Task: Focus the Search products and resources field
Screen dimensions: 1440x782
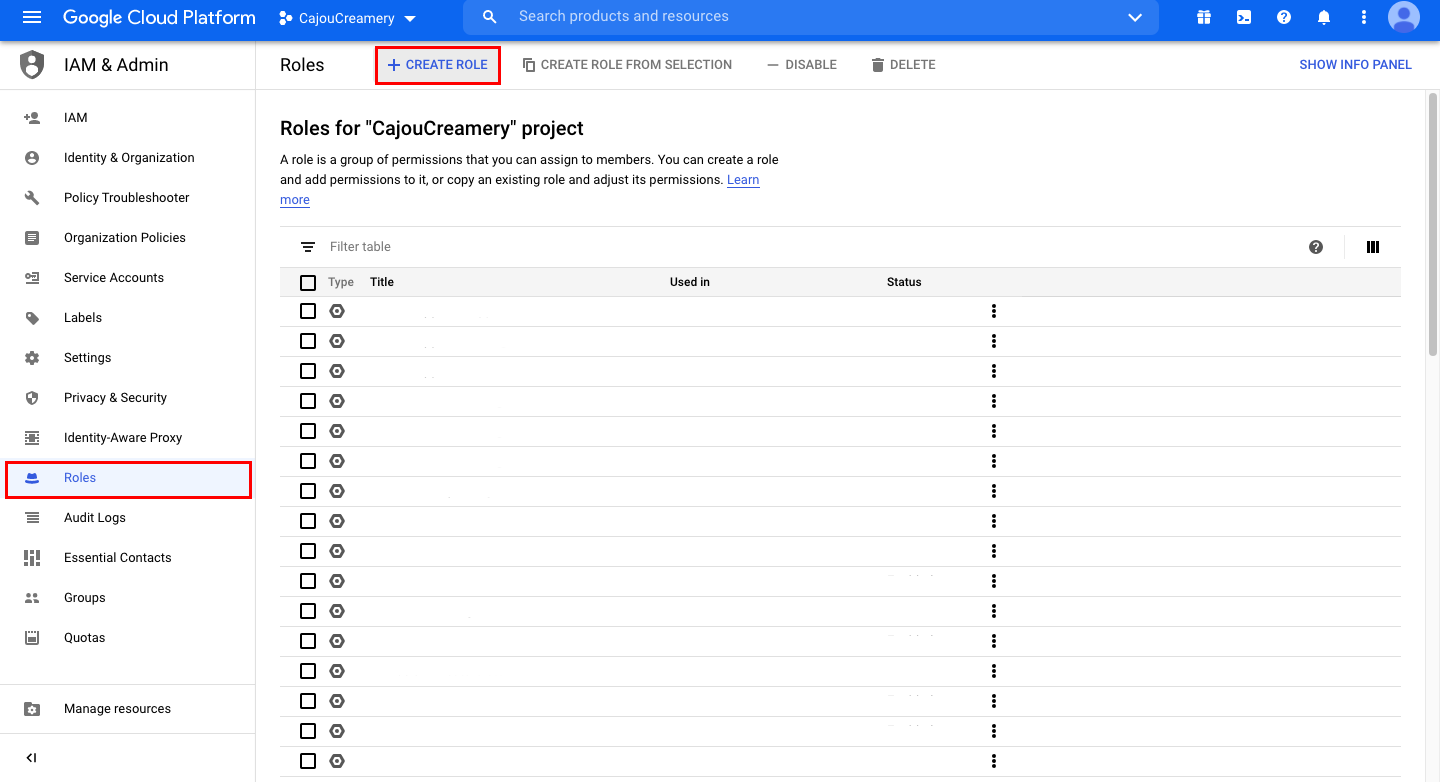Action: tap(812, 17)
